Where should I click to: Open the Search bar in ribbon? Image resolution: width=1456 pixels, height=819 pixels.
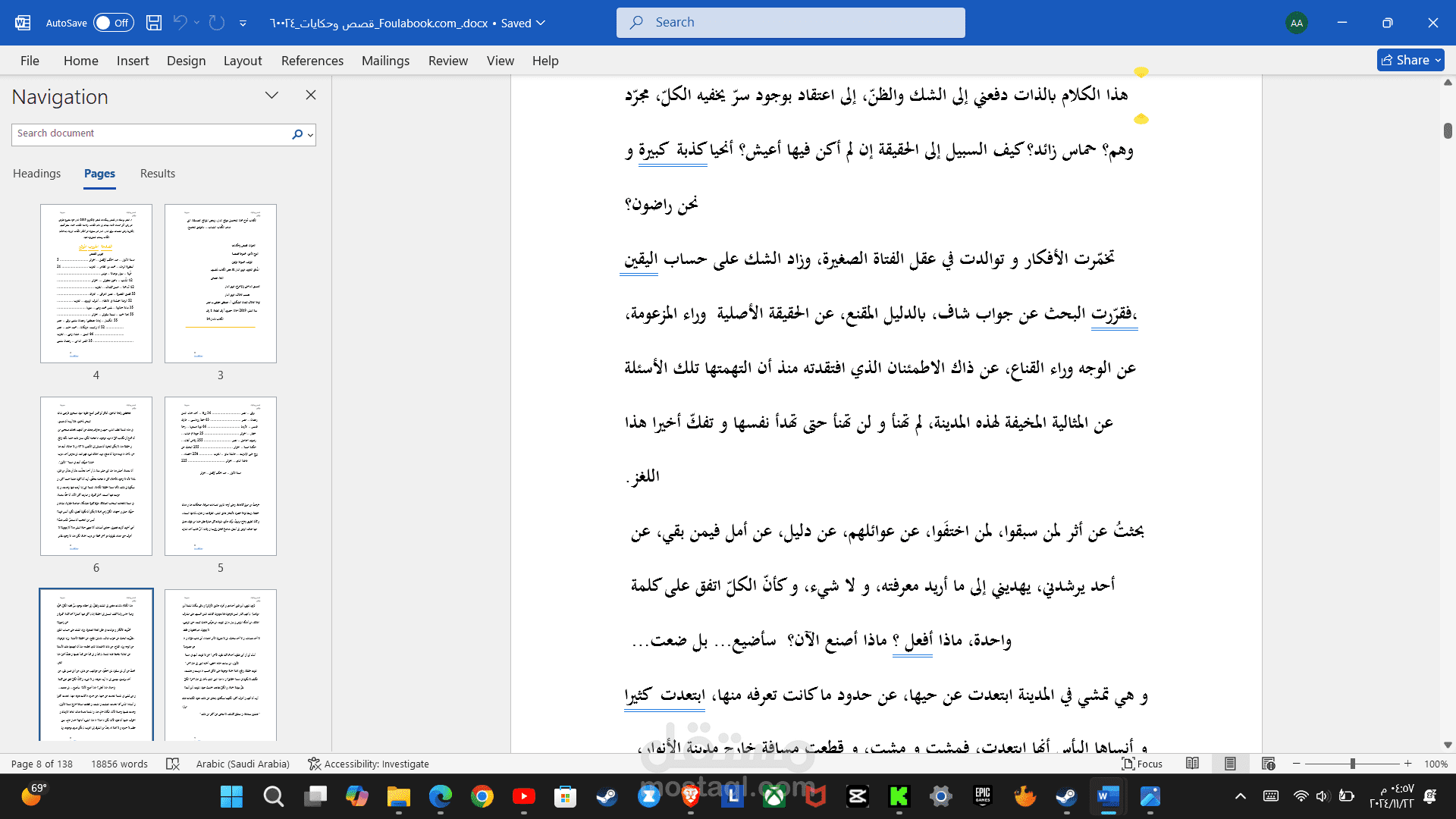point(790,22)
